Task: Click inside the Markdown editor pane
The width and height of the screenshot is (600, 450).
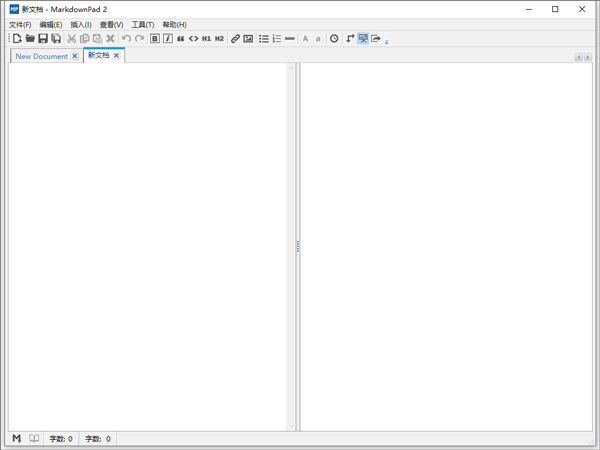Action: pyautogui.click(x=148, y=247)
